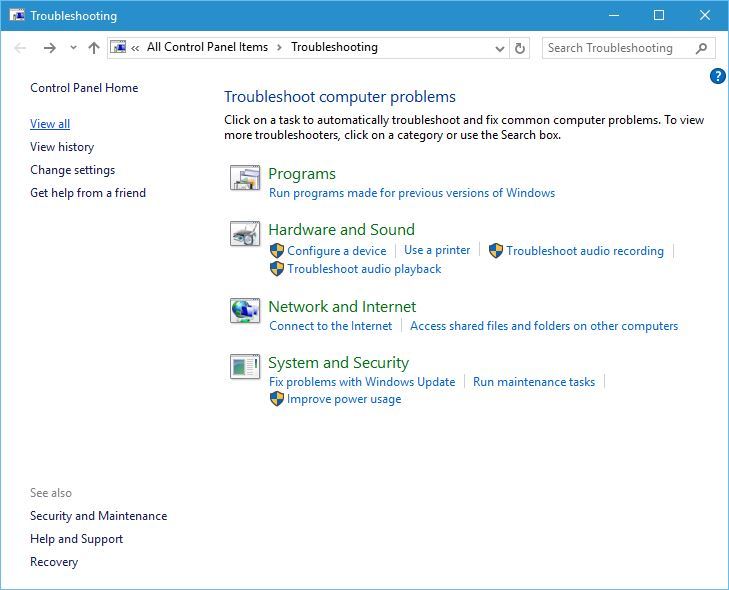Open Change settings in the sidebar
The width and height of the screenshot is (729, 590).
coord(73,170)
